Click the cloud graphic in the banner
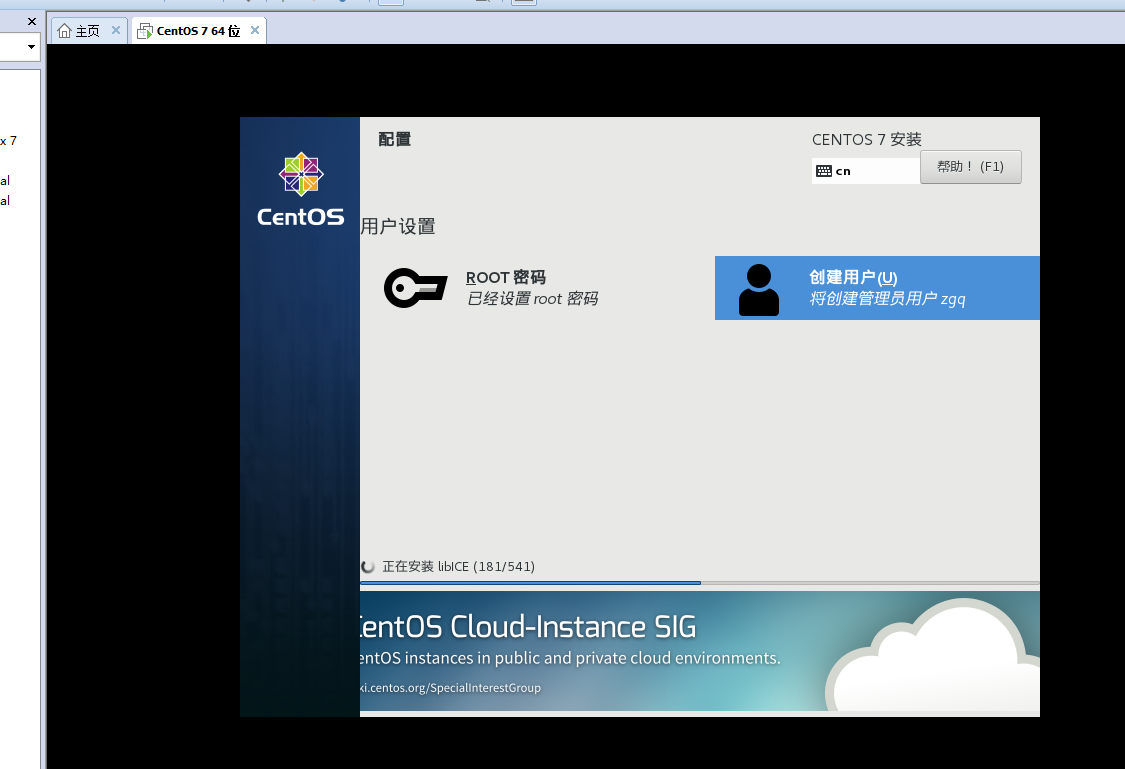The width and height of the screenshot is (1125, 769). pos(933,656)
